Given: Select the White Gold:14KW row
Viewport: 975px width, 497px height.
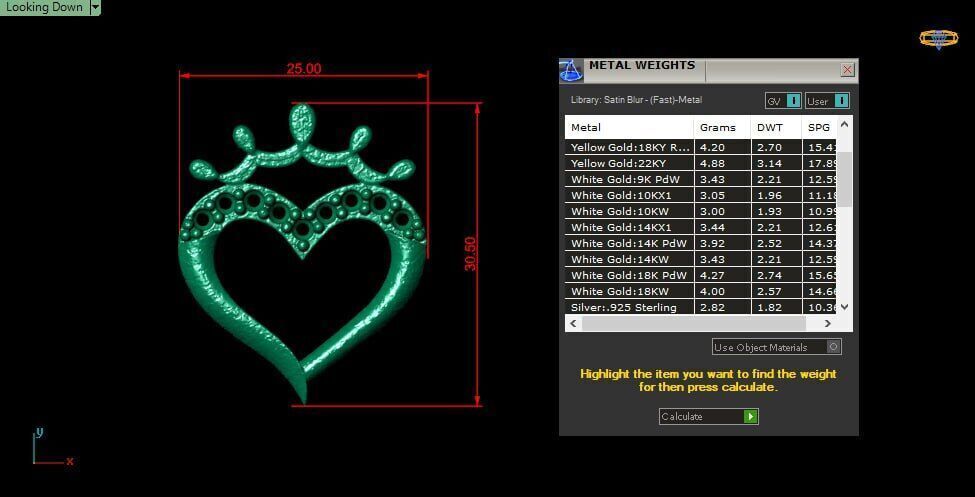Looking at the screenshot, I should [x=701, y=259].
